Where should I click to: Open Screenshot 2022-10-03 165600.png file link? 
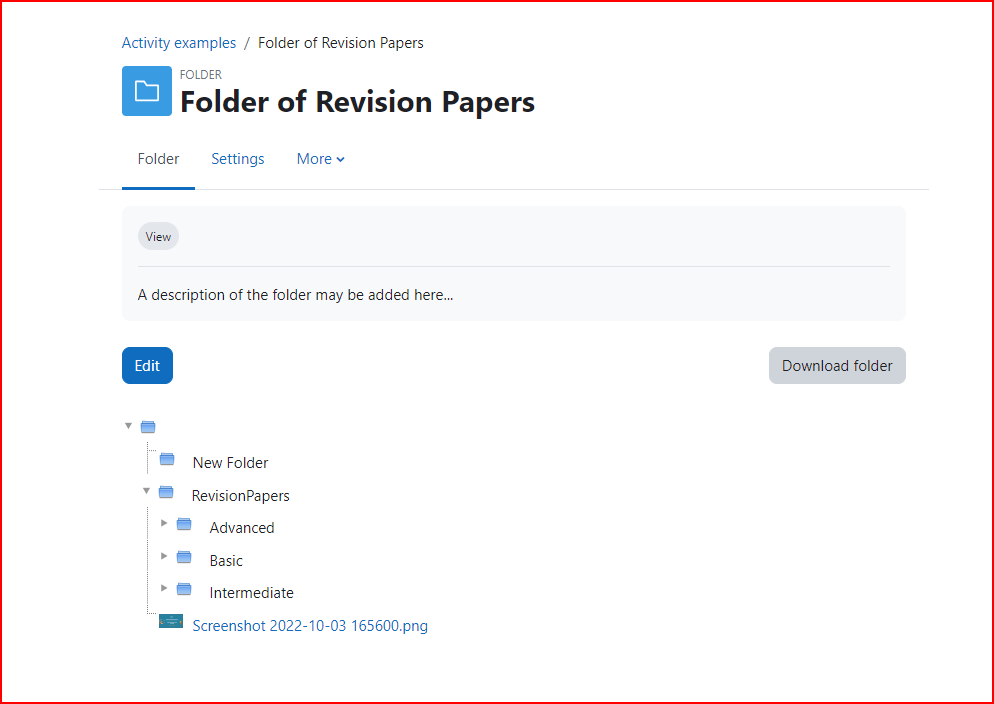point(310,626)
